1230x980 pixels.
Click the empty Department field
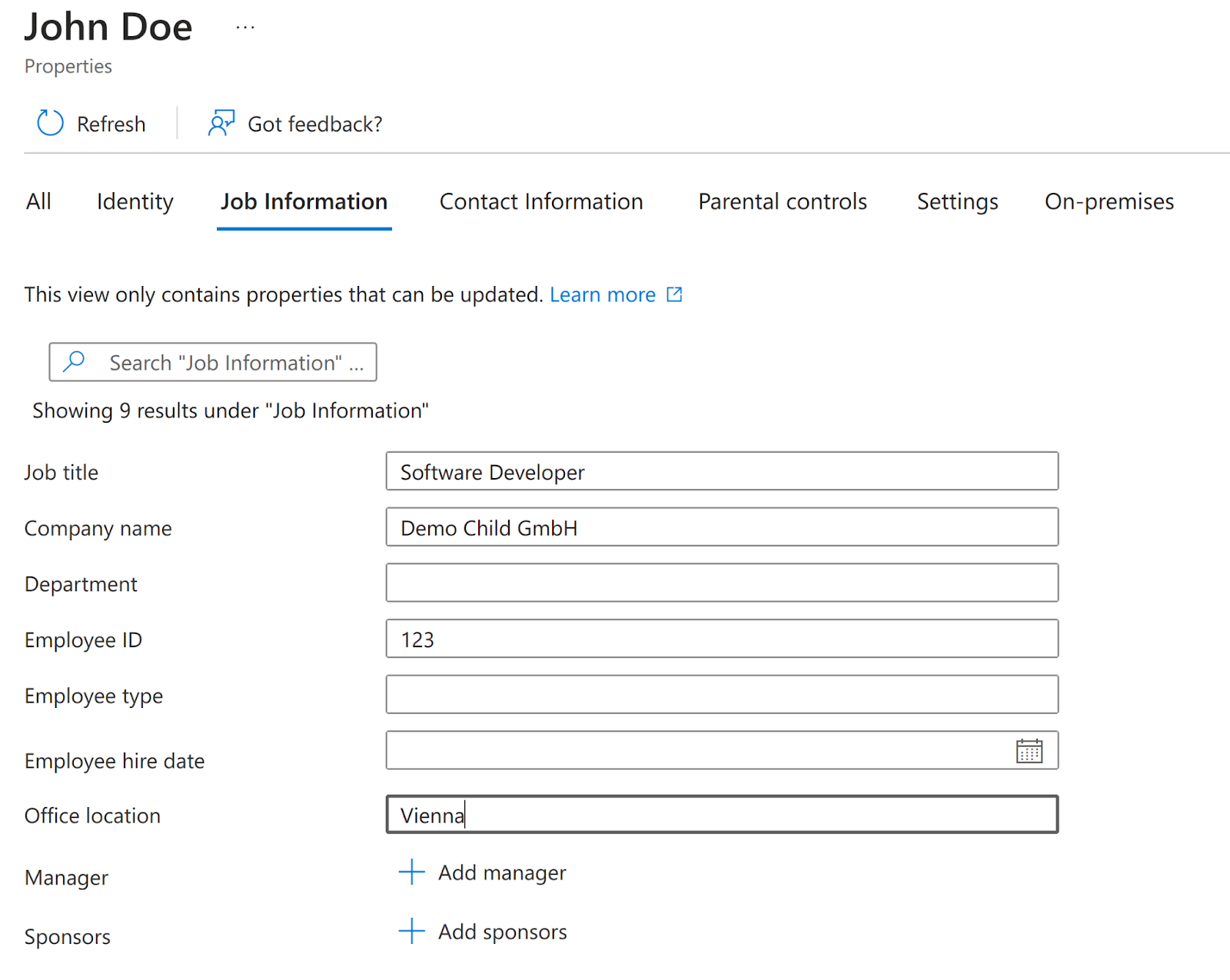pyautogui.click(x=722, y=583)
